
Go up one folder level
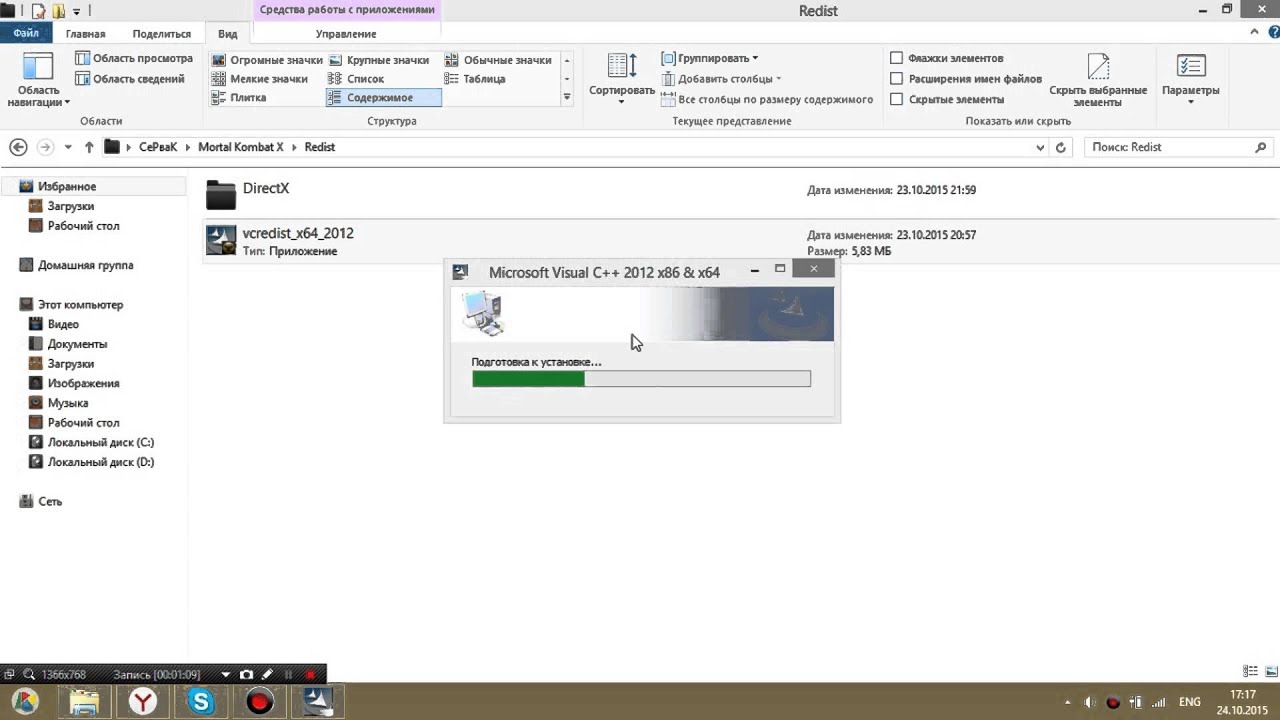click(89, 147)
